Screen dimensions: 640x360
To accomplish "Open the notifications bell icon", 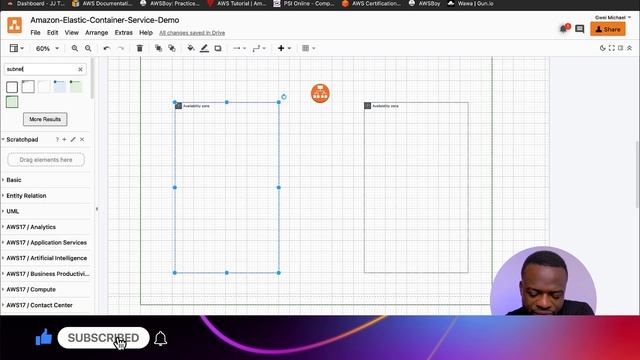I will click(x=564, y=28).
